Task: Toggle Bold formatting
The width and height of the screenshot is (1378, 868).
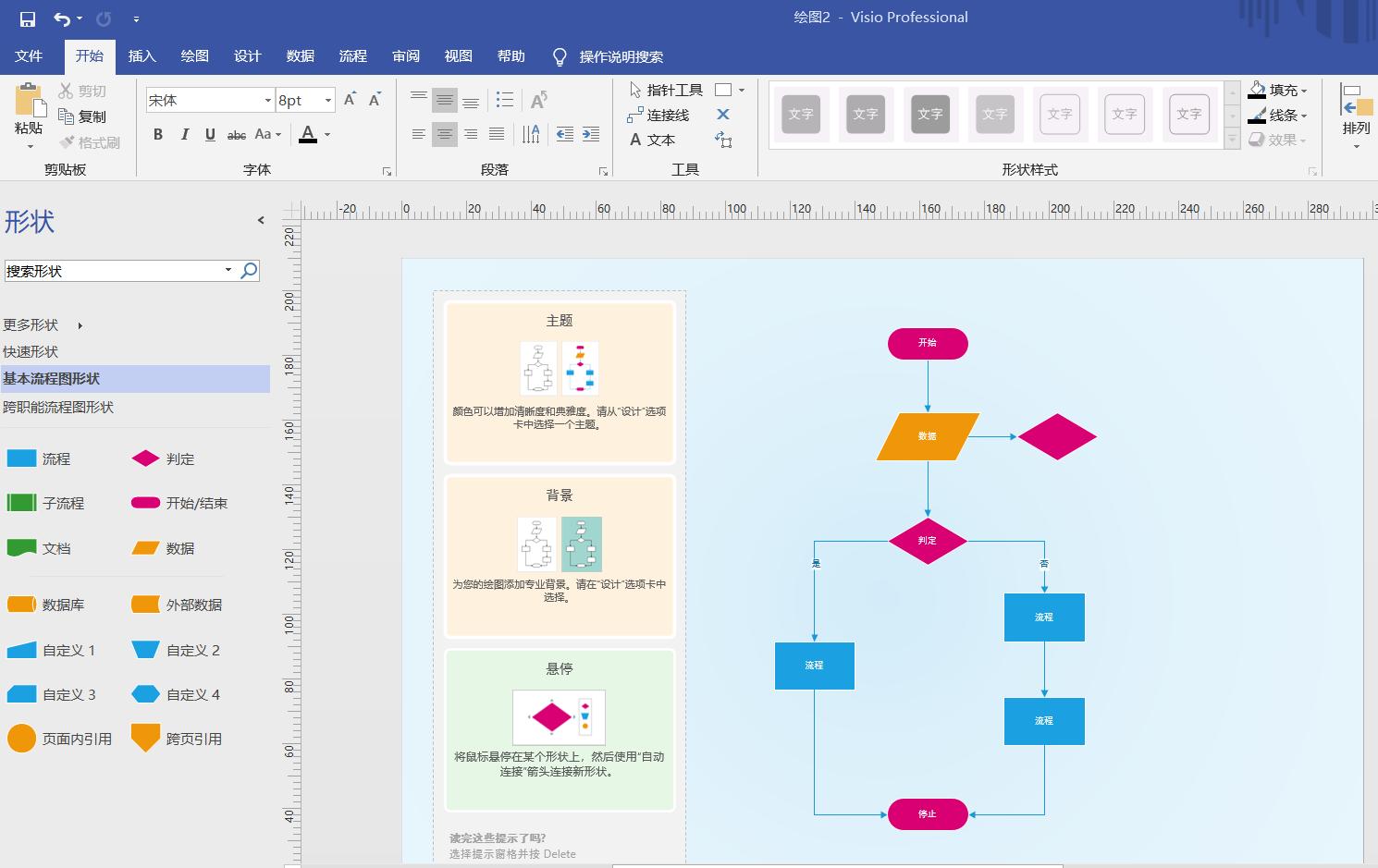Action: (x=158, y=135)
